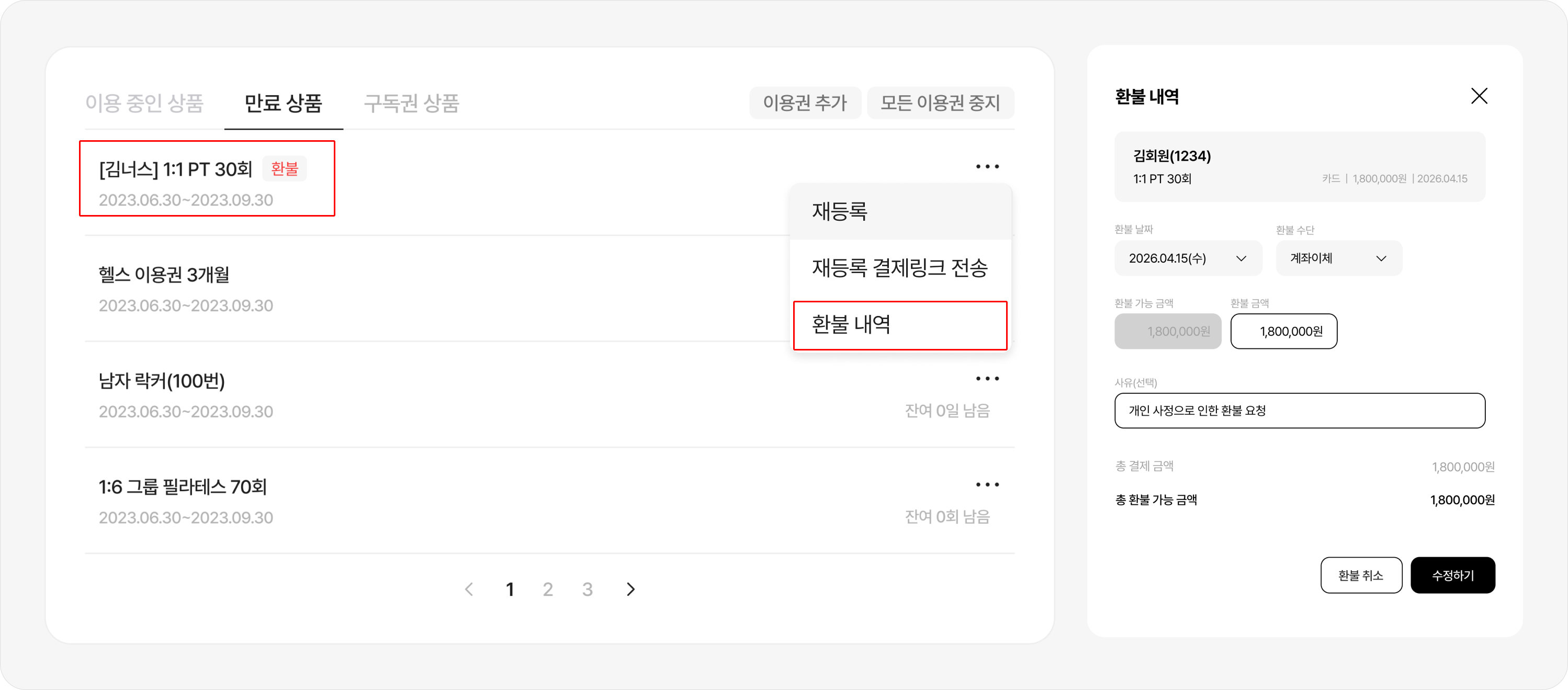Viewport: 1568px width, 690px height.
Task: Click the 이용권 추가 button
Action: click(805, 103)
